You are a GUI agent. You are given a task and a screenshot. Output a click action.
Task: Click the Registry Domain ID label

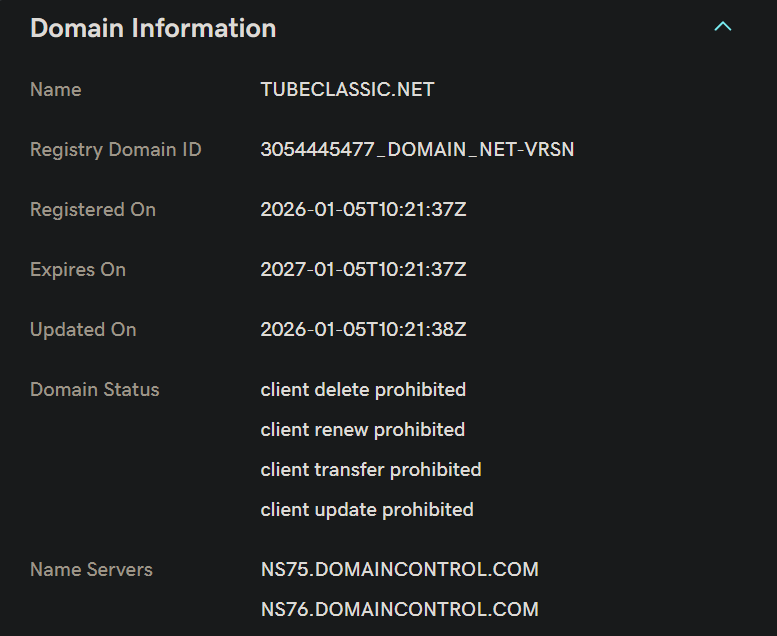[x=116, y=150]
